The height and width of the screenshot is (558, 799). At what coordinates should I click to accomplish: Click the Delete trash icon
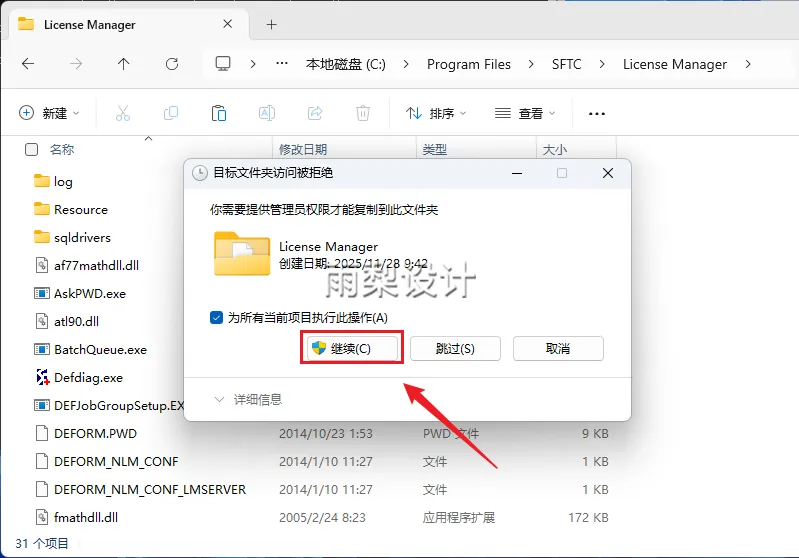point(363,113)
